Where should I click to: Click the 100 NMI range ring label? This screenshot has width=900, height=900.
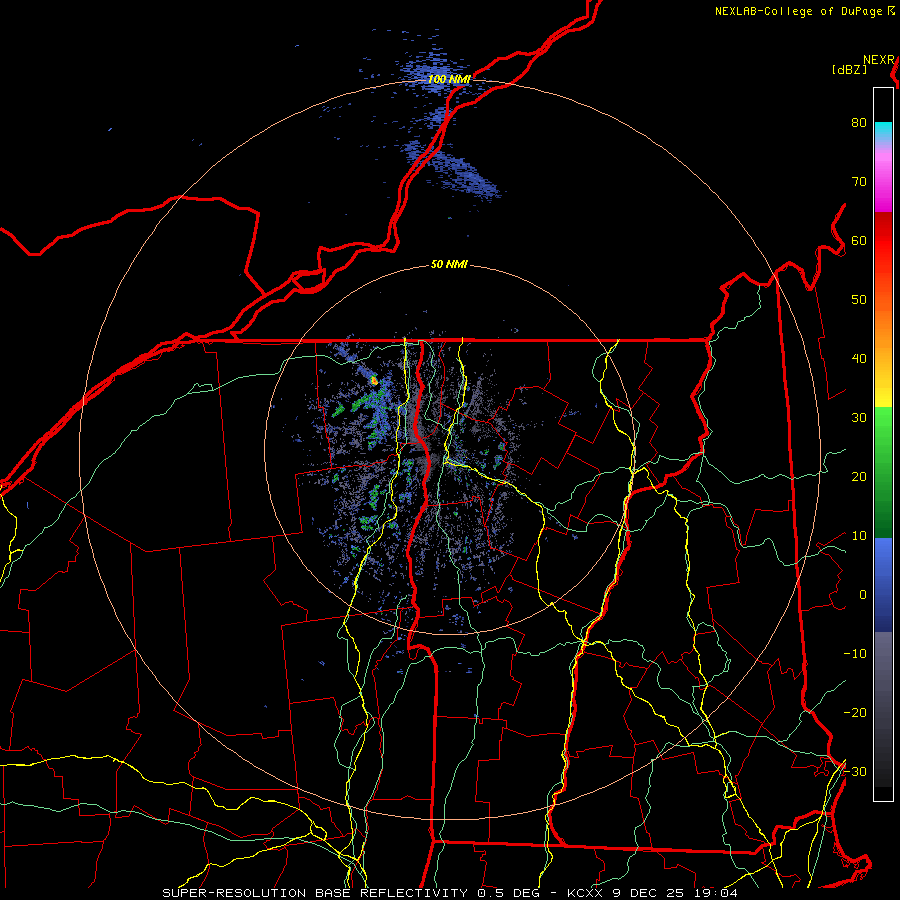click(449, 79)
